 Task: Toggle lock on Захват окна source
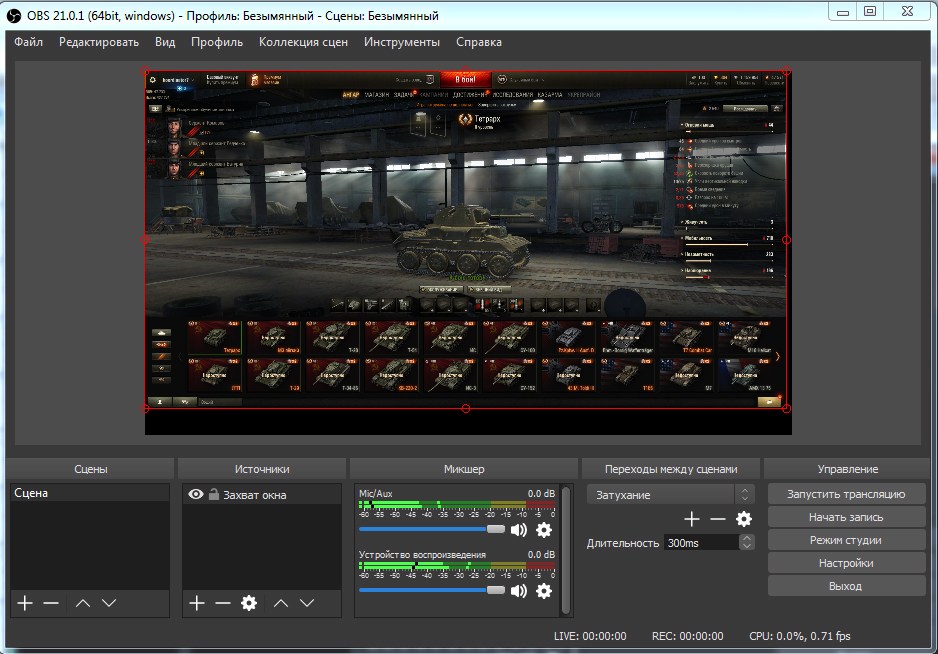pos(214,494)
